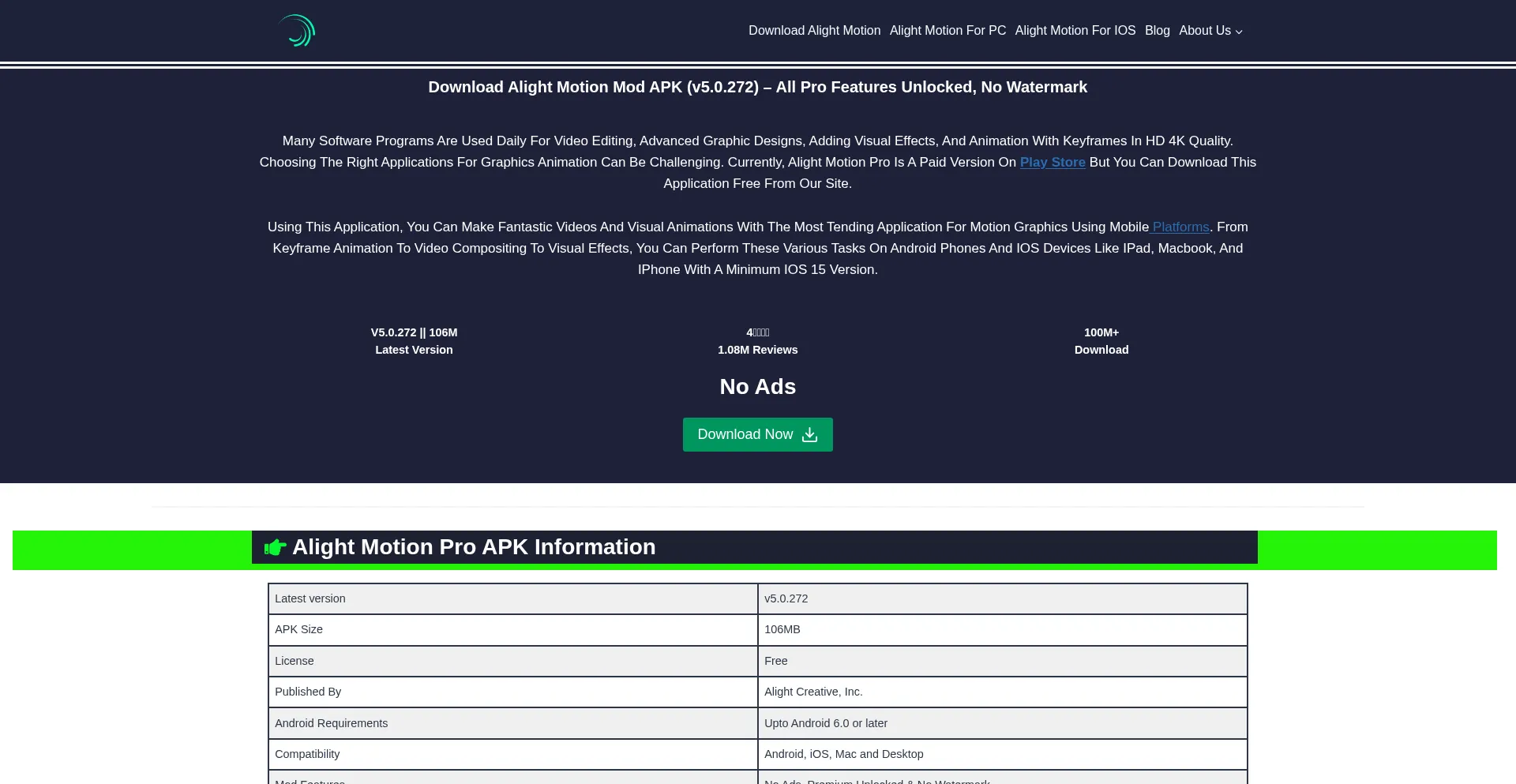Open the About Us menu
The height and width of the screenshot is (784, 1516).
click(1204, 30)
